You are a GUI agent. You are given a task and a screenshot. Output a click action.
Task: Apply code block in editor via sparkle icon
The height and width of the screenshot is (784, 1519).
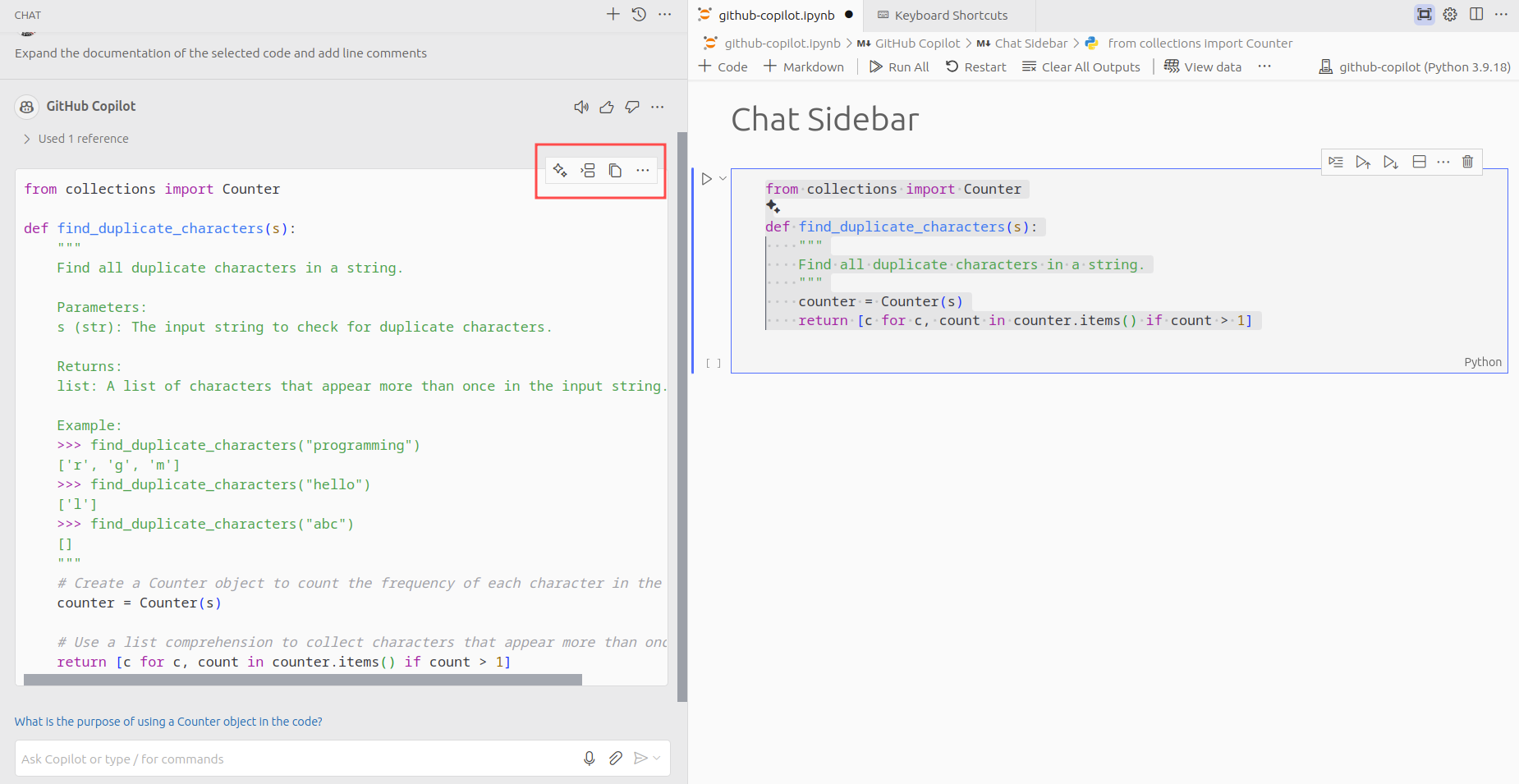tap(560, 170)
